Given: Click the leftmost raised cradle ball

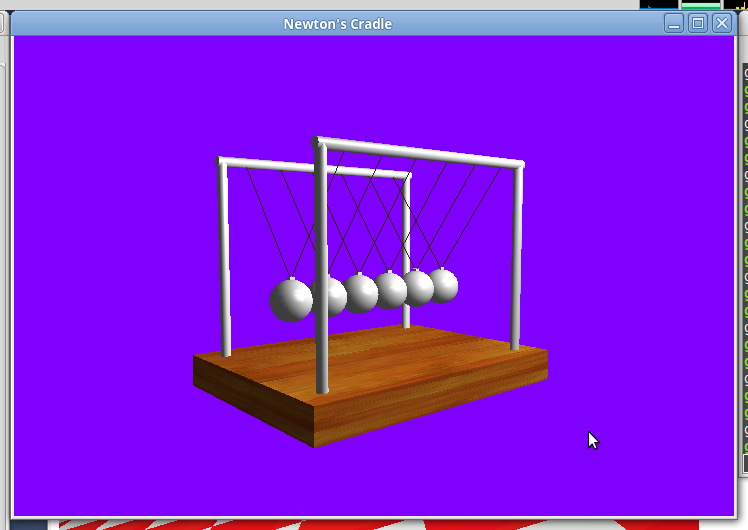Looking at the screenshot, I should point(291,300).
